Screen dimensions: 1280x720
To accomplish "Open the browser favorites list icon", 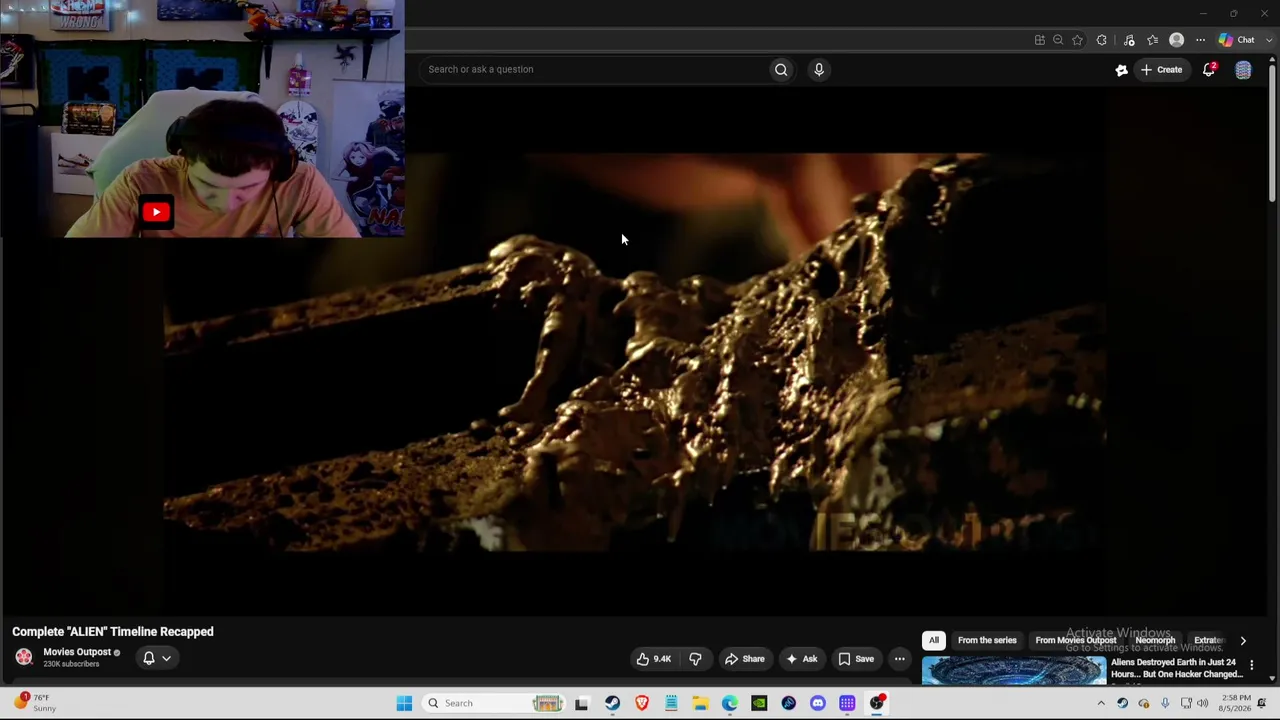I will [1153, 40].
